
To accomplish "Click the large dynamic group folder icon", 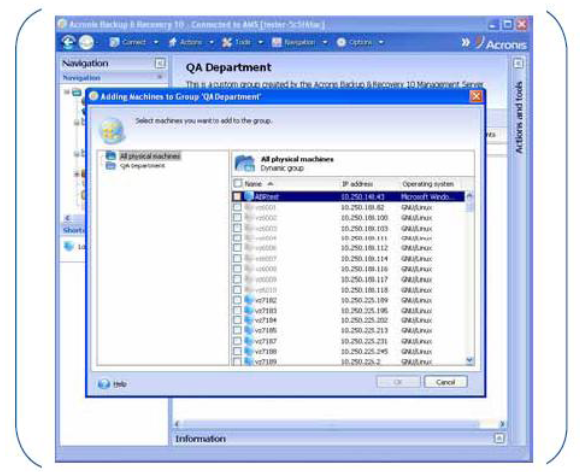I will coord(245,163).
